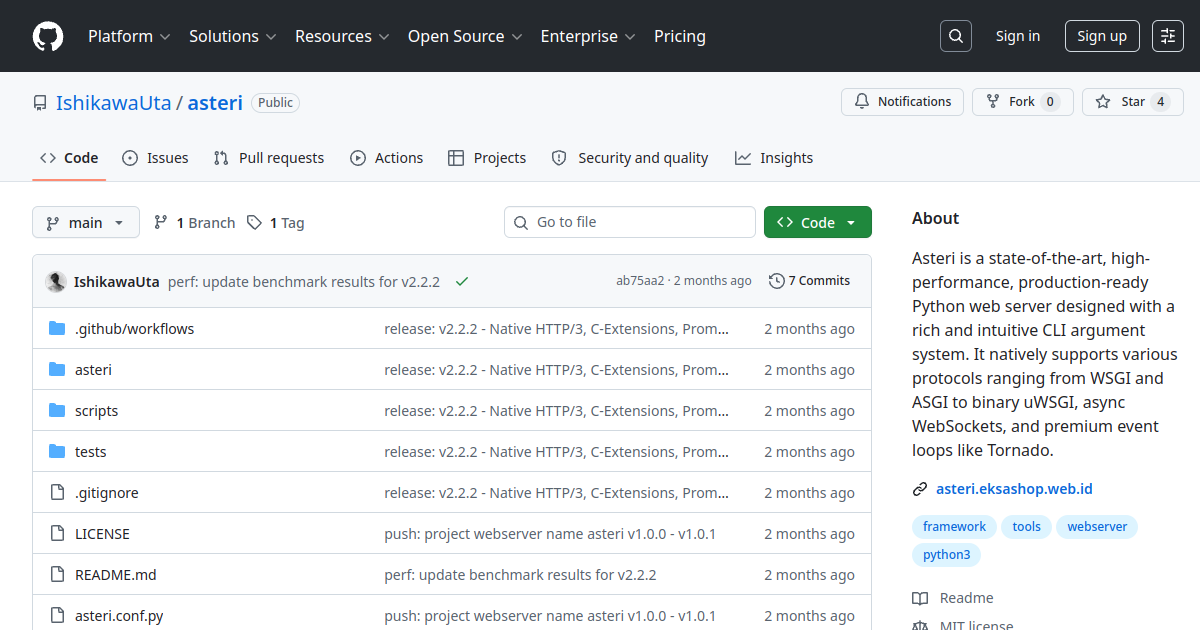Expand the Open Source menu
1200x630 pixels.
pos(465,36)
